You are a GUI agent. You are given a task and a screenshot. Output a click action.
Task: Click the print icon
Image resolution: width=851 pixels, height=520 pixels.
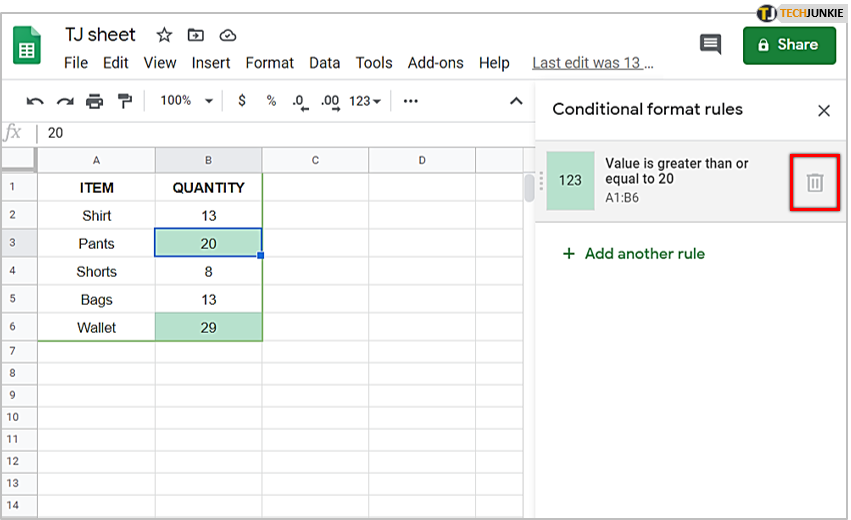click(94, 101)
